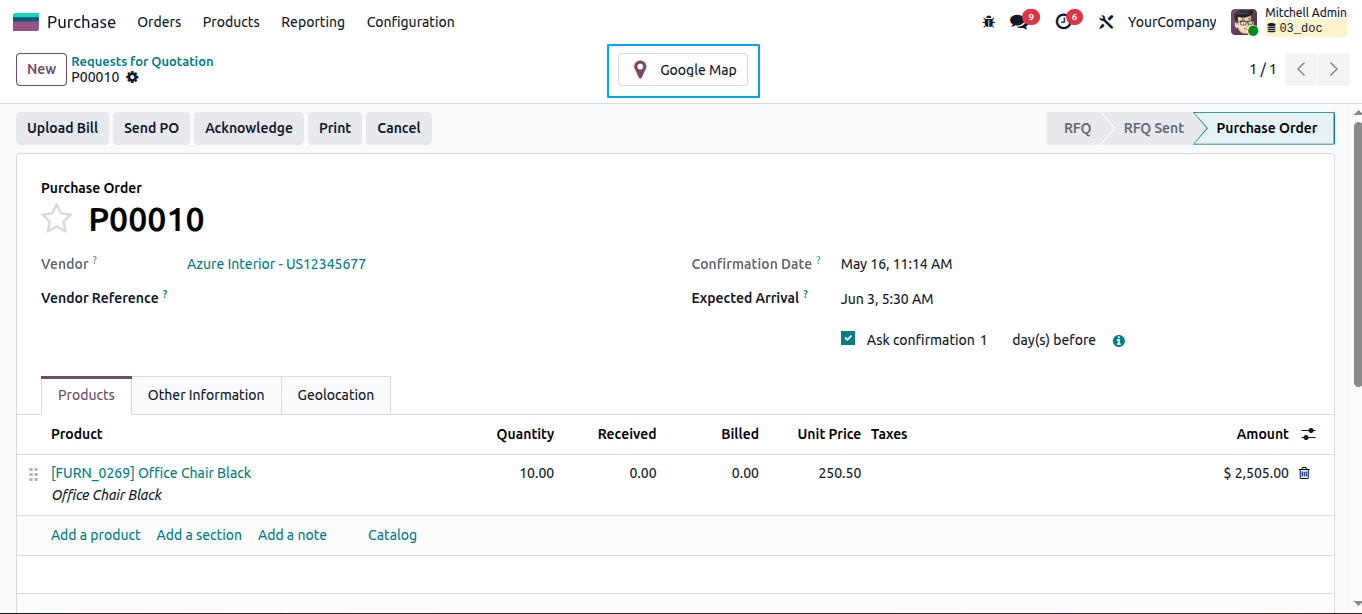Select the RFQ status stage
Viewport: 1362px width, 614px height.
point(1077,128)
